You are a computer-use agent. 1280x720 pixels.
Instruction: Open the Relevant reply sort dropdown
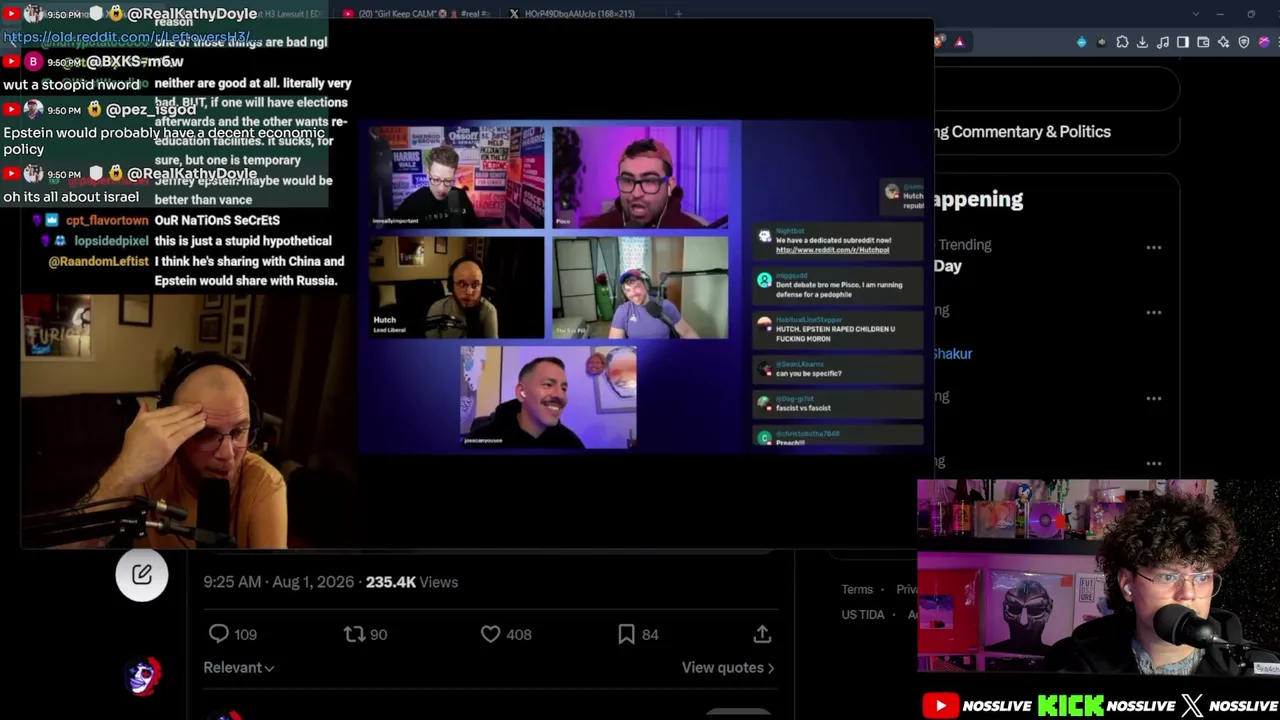click(239, 668)
